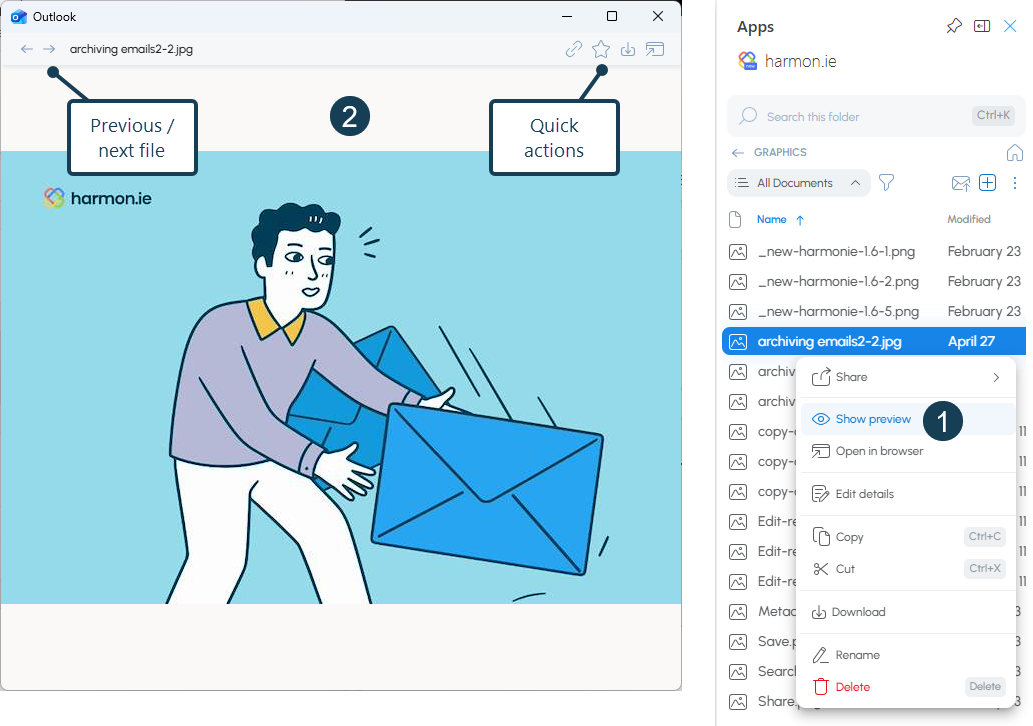Click image icon of _new-harmonie-1.6-2.png

(738, 282)
